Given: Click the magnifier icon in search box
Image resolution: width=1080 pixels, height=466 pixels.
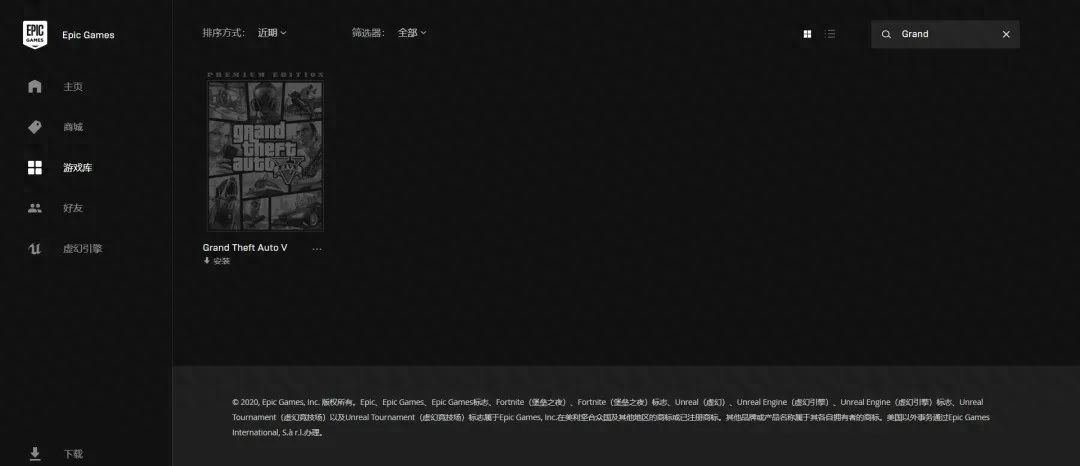Looking at the screenshot, I should tap(886, 34).
